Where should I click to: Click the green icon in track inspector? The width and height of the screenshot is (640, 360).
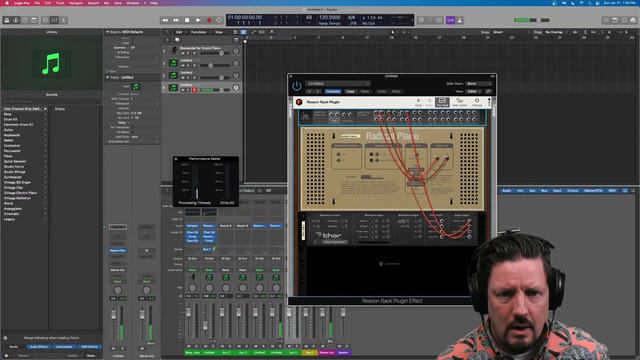(136, 87)
